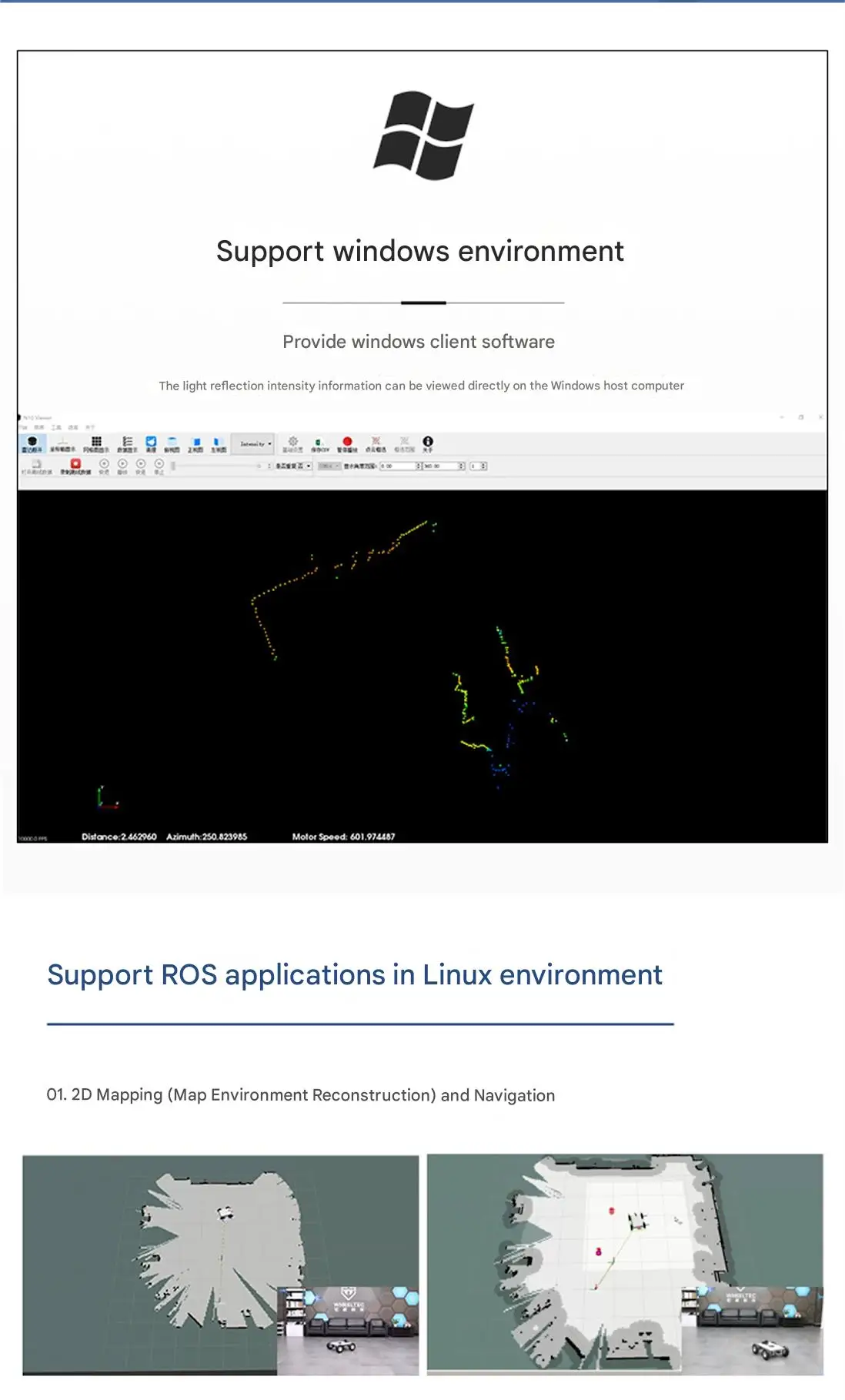Screen dimensions: 845x1400
Task: Click the Motor Speed: 601.974487 readout
Action: point(343,837)
